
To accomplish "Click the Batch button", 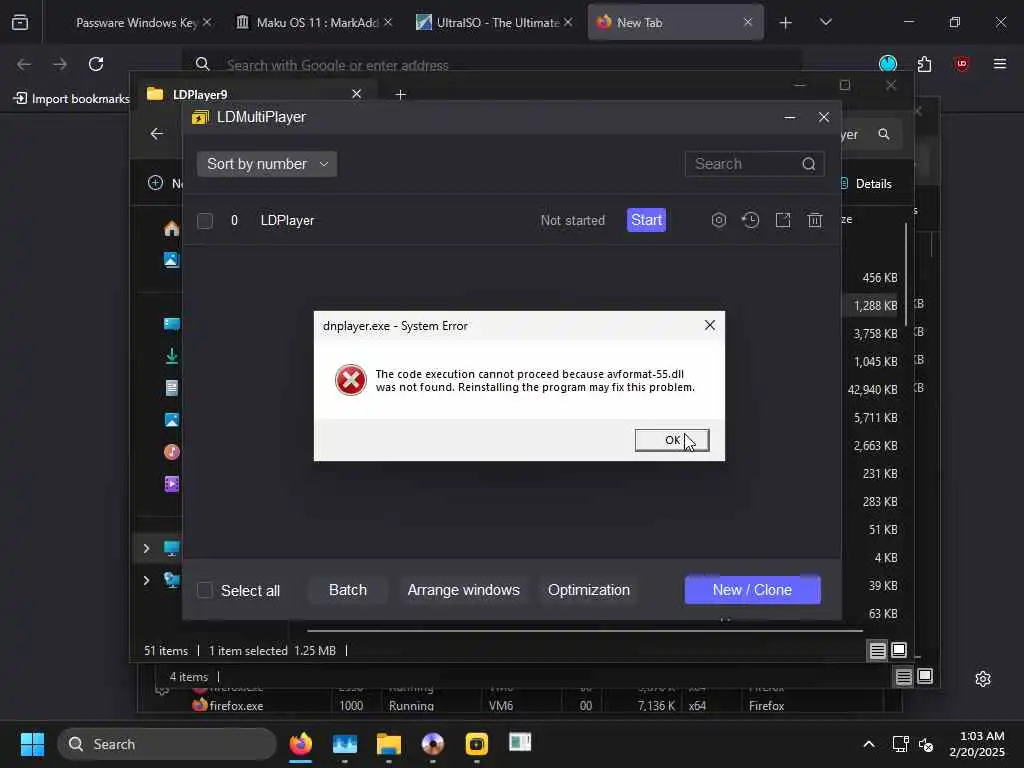I will pyautogui.click(x=348, y=590).
